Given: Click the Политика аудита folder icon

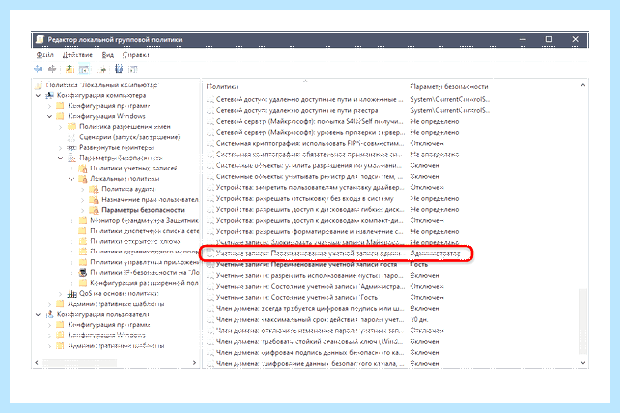Looking at the screenshot, I should pyautogui.click(x=94, y=189).
